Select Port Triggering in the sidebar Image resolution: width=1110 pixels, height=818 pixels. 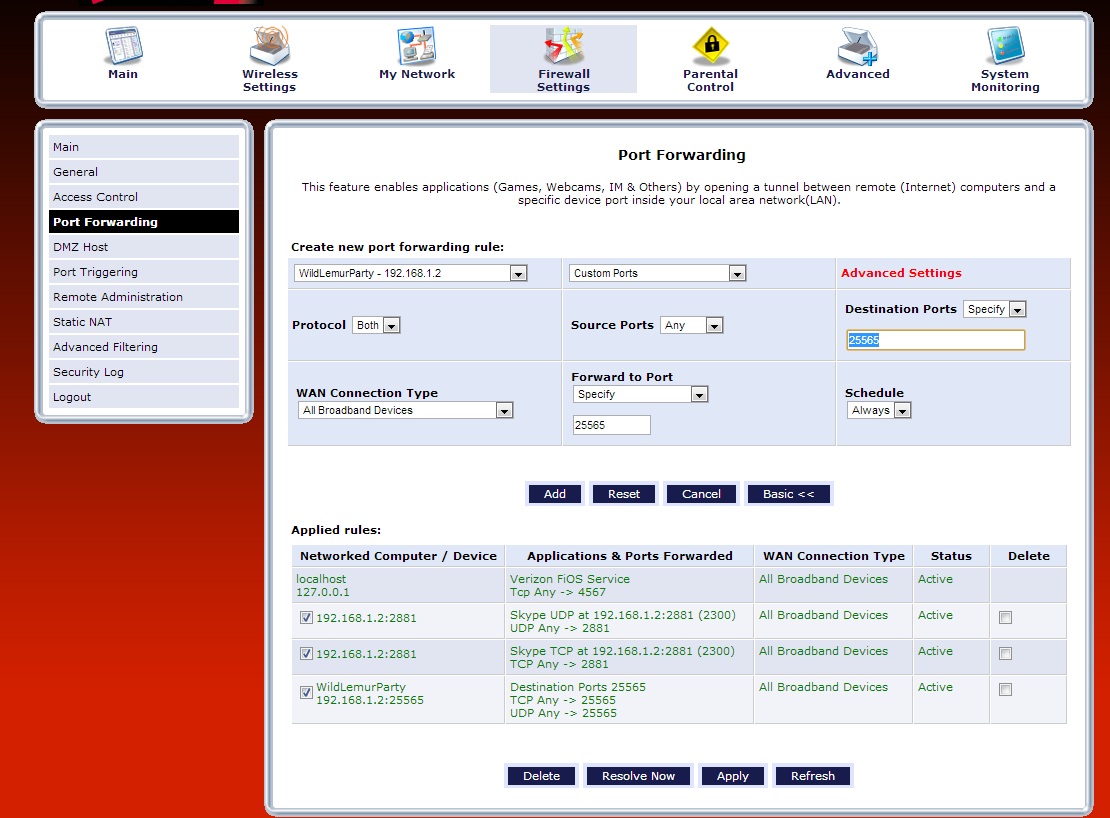point(144,272)
